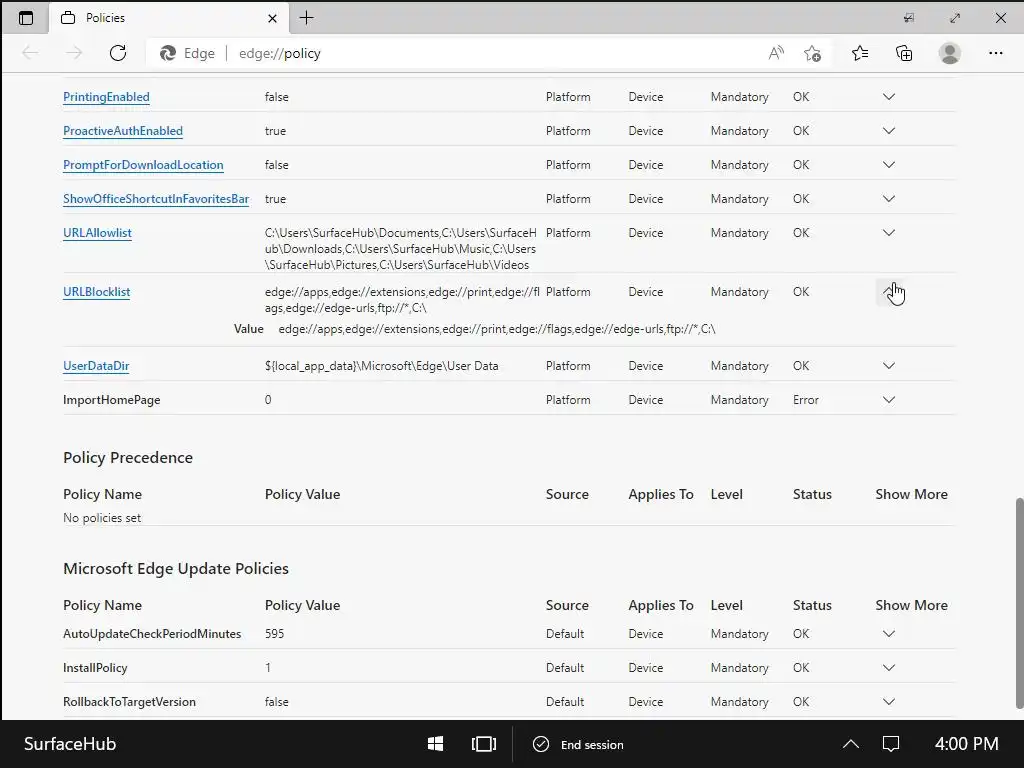
Task: Open the PromptForDownloadLocation policy link
Action: click(x=143, y=165)
